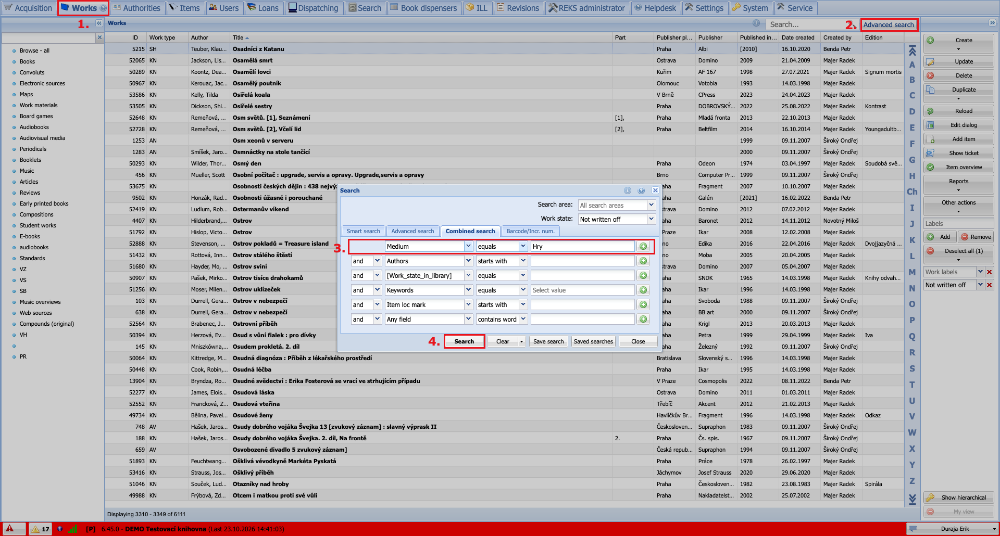Click the quick Search... box above the table
Viewport: 1000px width, 536px height.
pyautogui.click(x=810, y=24)
